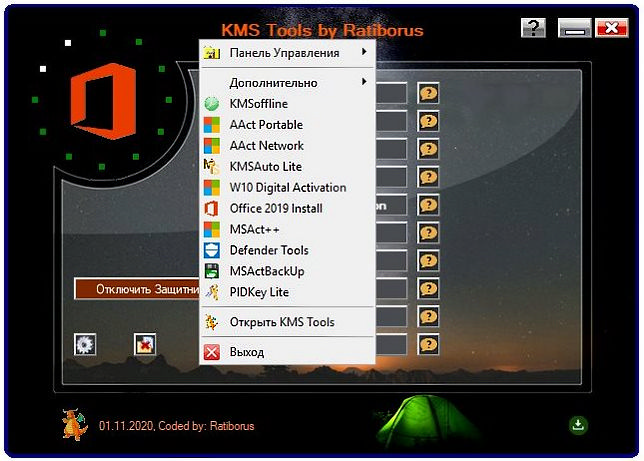Click the green download arrow icon
Image resolution: width=644 pixels, height=461 pixels.
[x=578, y=425]
